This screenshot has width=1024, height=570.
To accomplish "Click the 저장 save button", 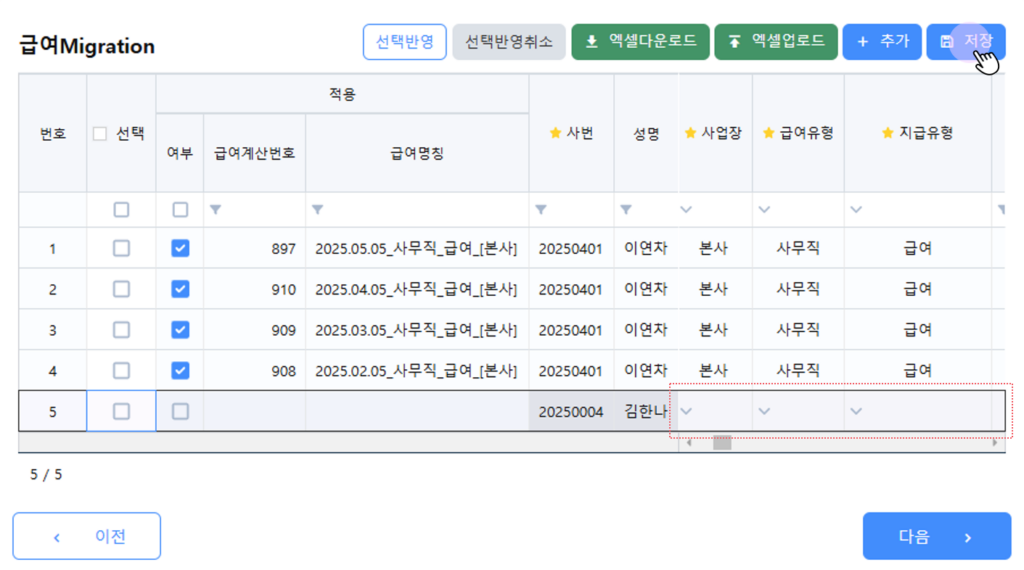I will pos(965,41).
